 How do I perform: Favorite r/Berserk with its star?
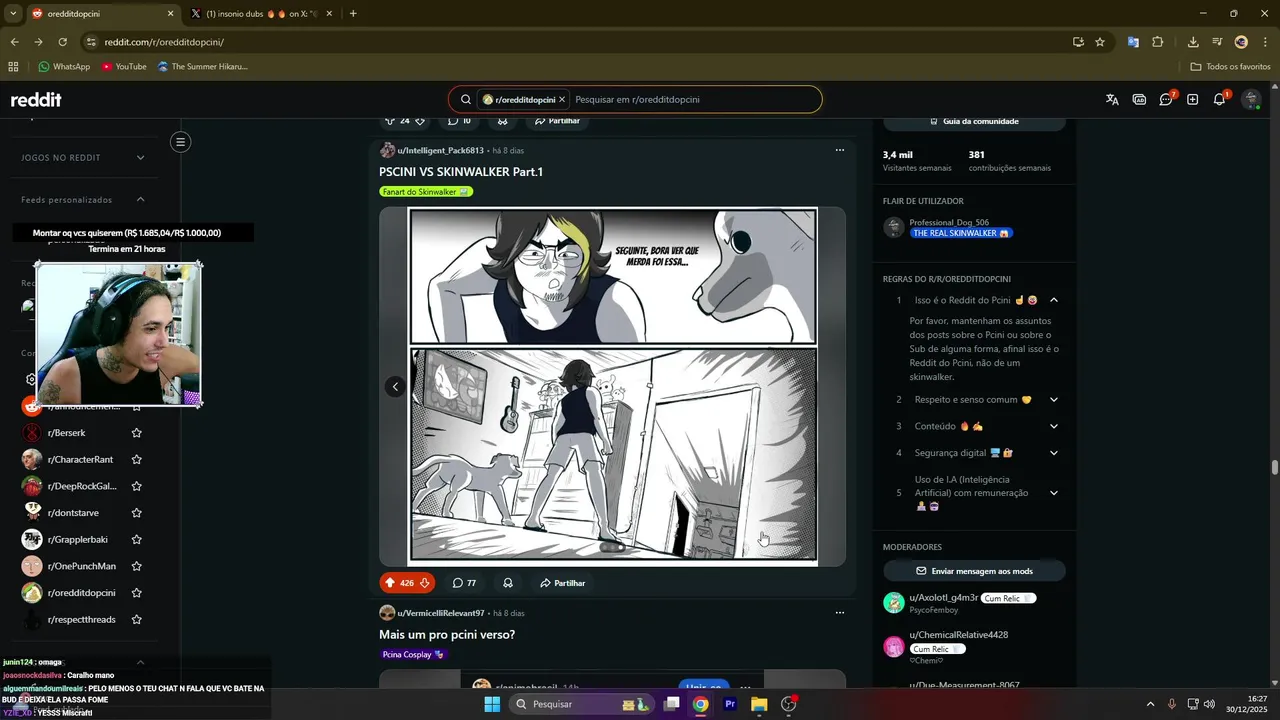coord(136,433)
